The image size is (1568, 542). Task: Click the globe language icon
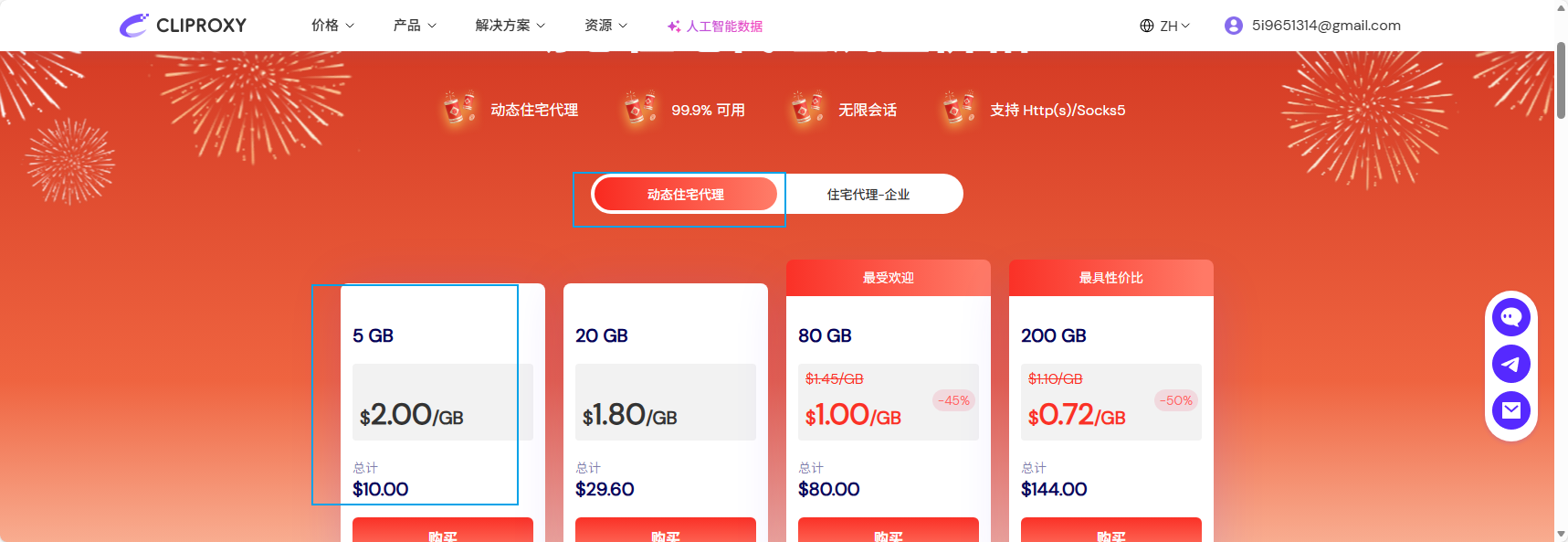coord(1147,26)
